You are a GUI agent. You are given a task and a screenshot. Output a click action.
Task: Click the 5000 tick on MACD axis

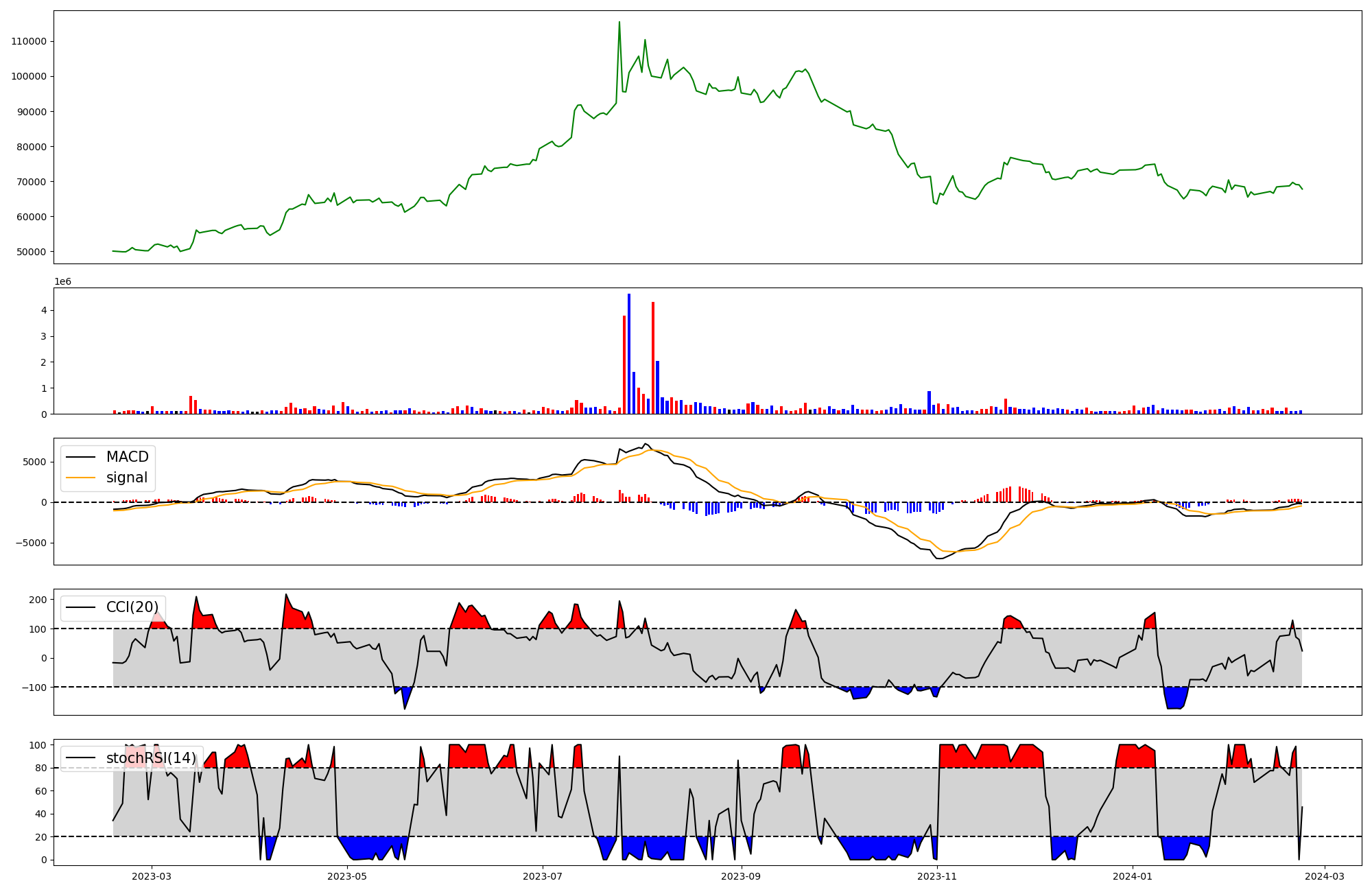click(34, 462)
